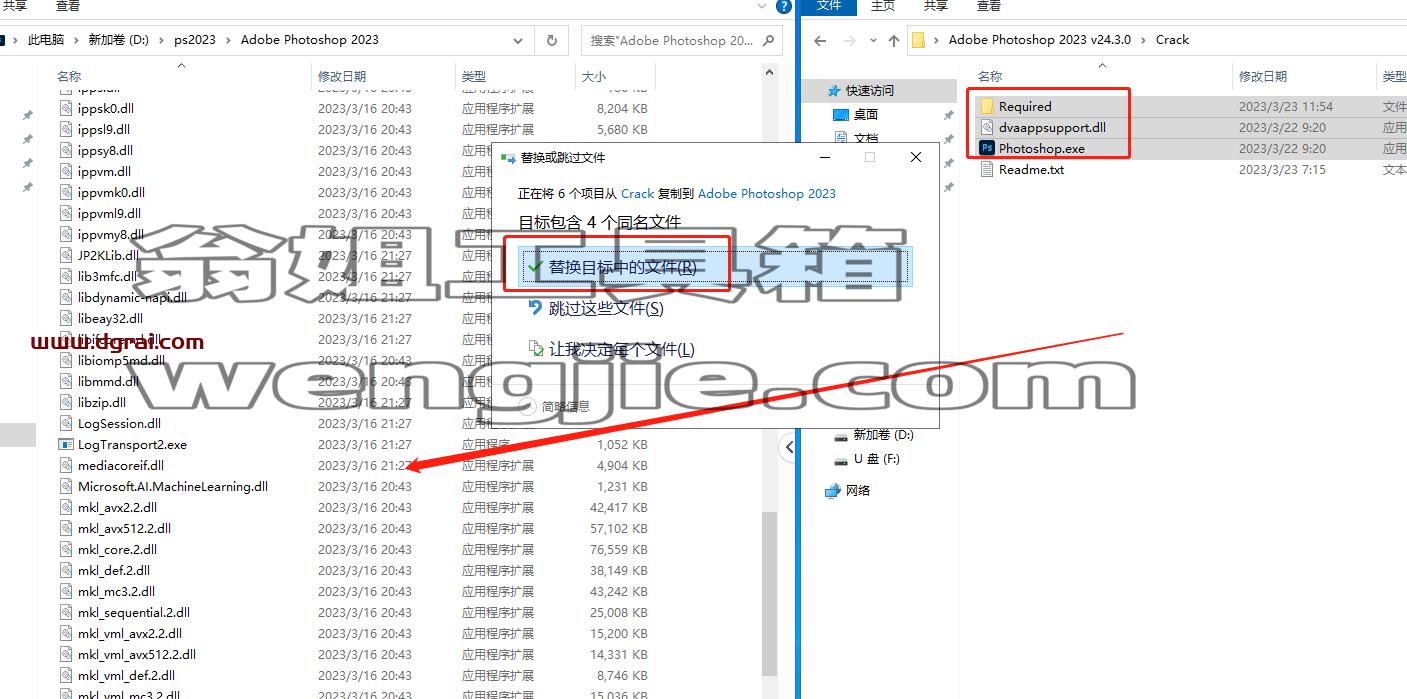The image size is (1407, 699).
Task: Choose 让我决定每个文件(L) option
Action: coord(621,349)
